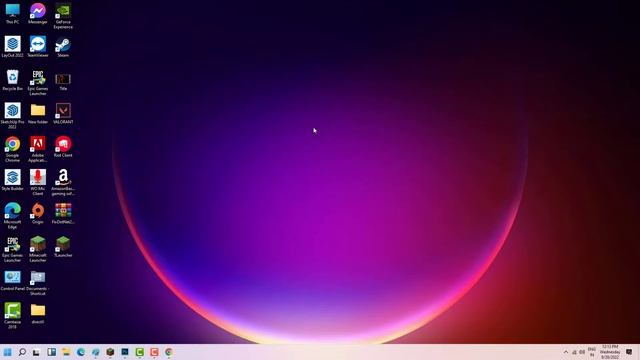Screen dimensions: 640x360
Task: Select the Recycle Bin icon
Action: [x=12, y=80]
